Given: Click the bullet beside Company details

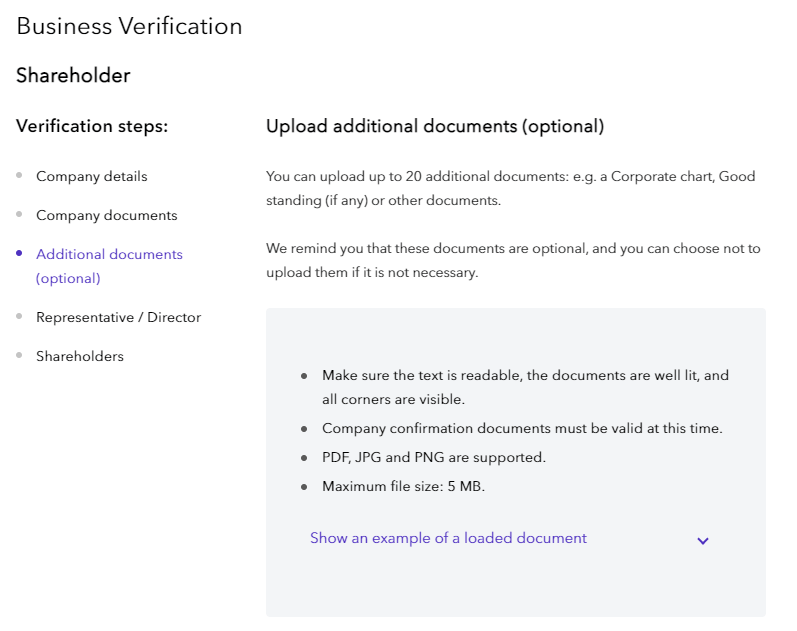Looking at the screenshot, I should pyautogui.click(x=19, y=176).
